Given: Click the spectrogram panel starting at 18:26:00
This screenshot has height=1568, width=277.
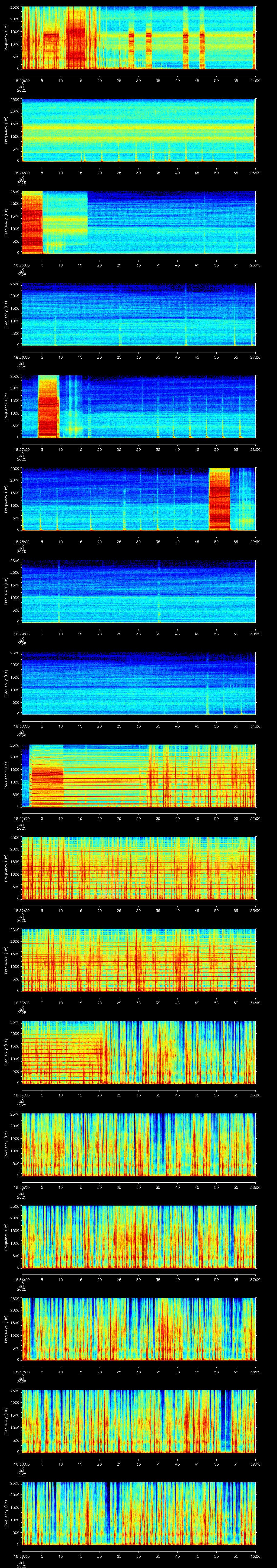Looking at the screenshot, I should (x=138, y=314).
